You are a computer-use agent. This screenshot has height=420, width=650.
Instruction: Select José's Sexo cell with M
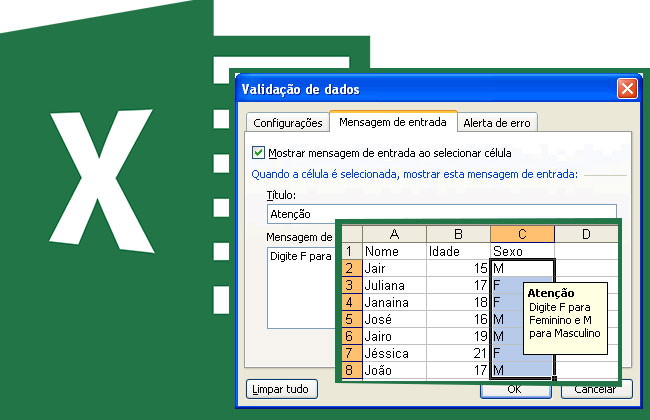(507, 319)
